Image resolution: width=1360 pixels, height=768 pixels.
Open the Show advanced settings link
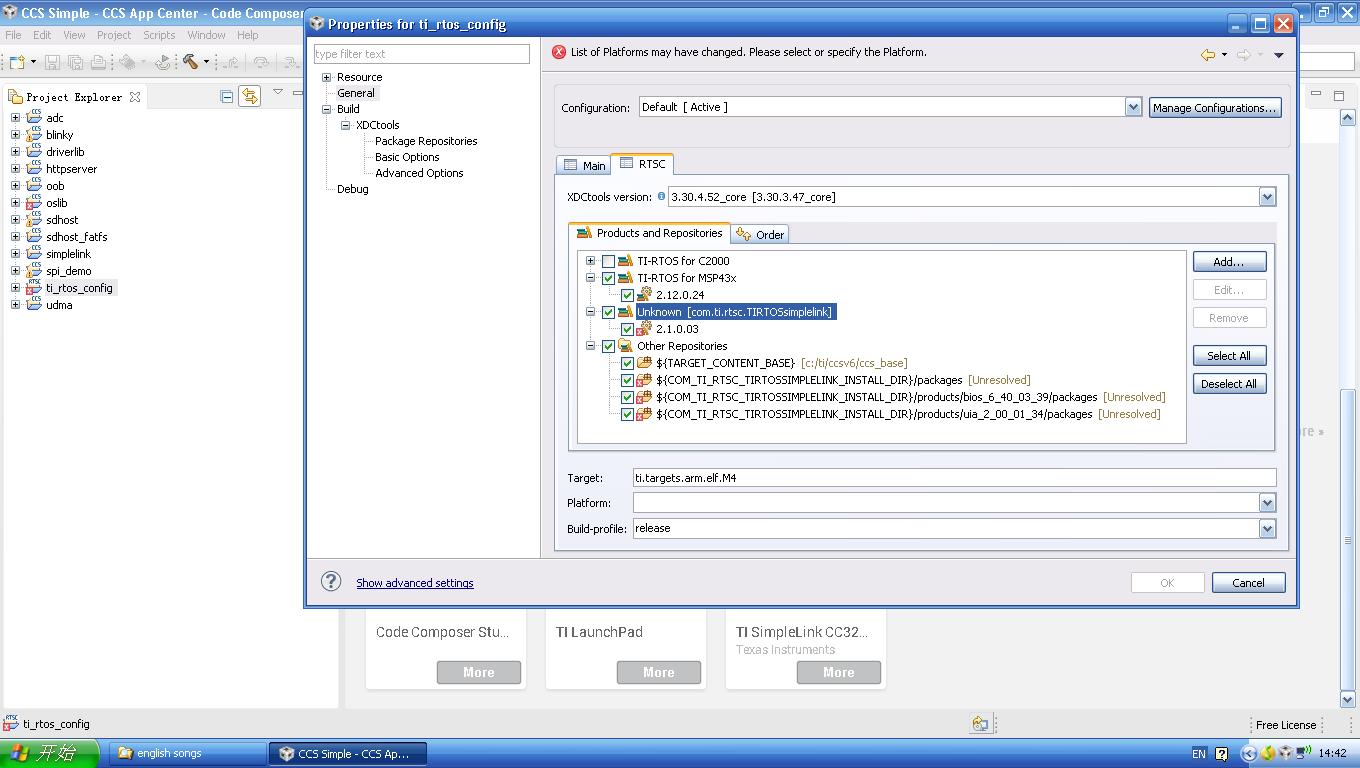click(415, 583)
